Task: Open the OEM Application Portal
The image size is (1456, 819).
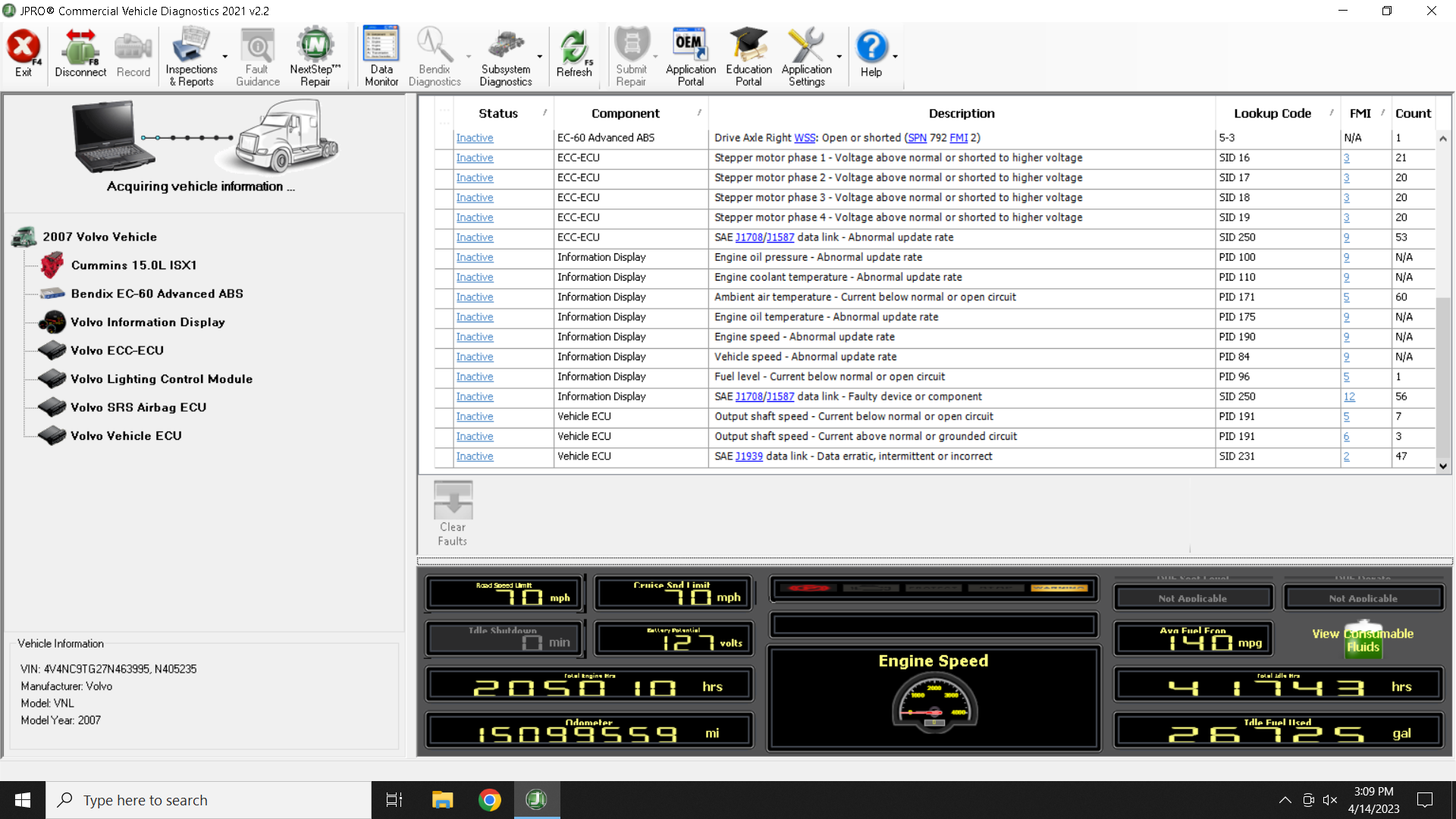Action: click(x=691, y=56)
